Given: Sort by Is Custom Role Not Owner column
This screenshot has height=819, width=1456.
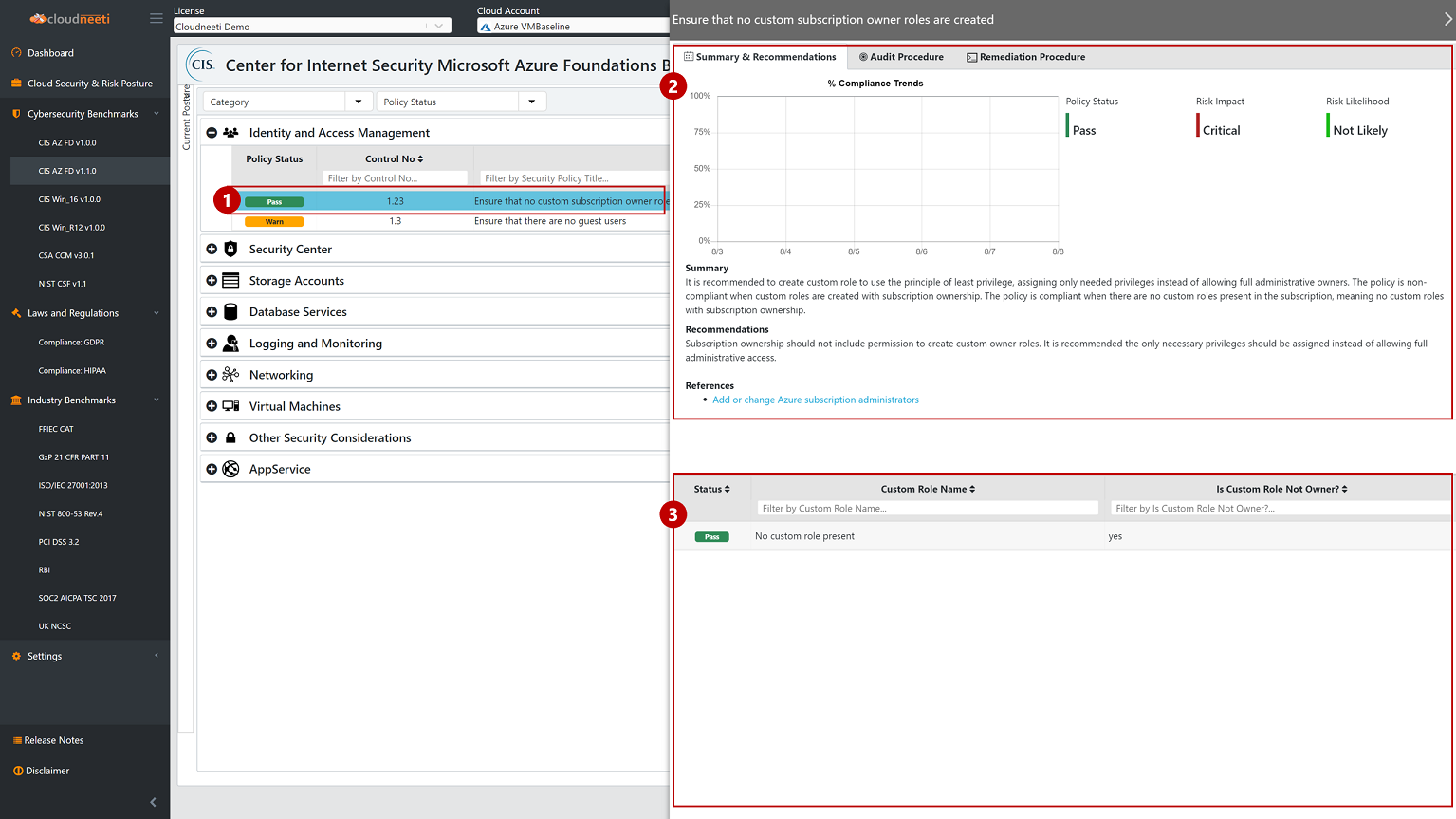Looking at the screenshot, I should point(1281,490).
